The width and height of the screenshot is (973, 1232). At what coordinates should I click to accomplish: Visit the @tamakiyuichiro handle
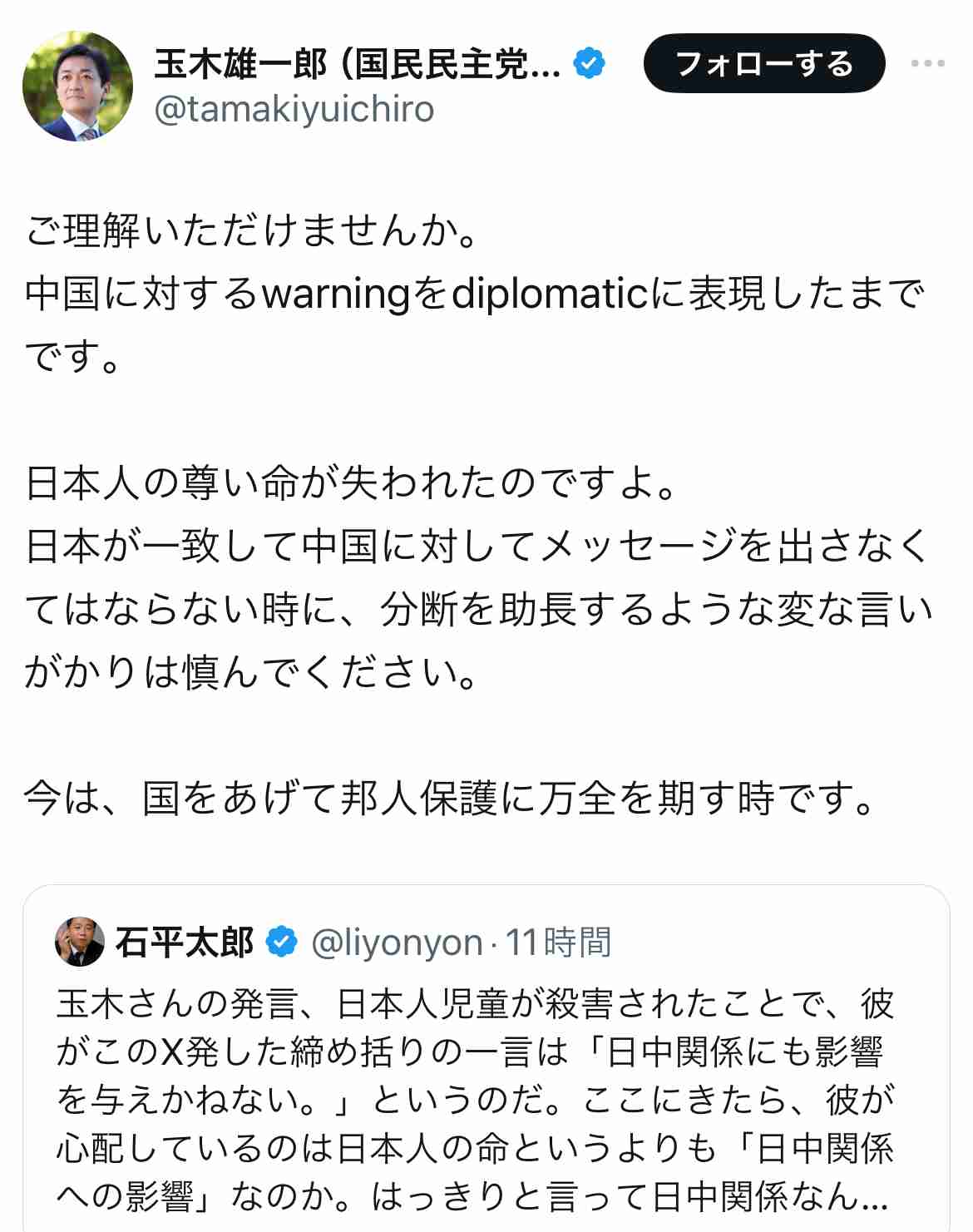point(294,109)
